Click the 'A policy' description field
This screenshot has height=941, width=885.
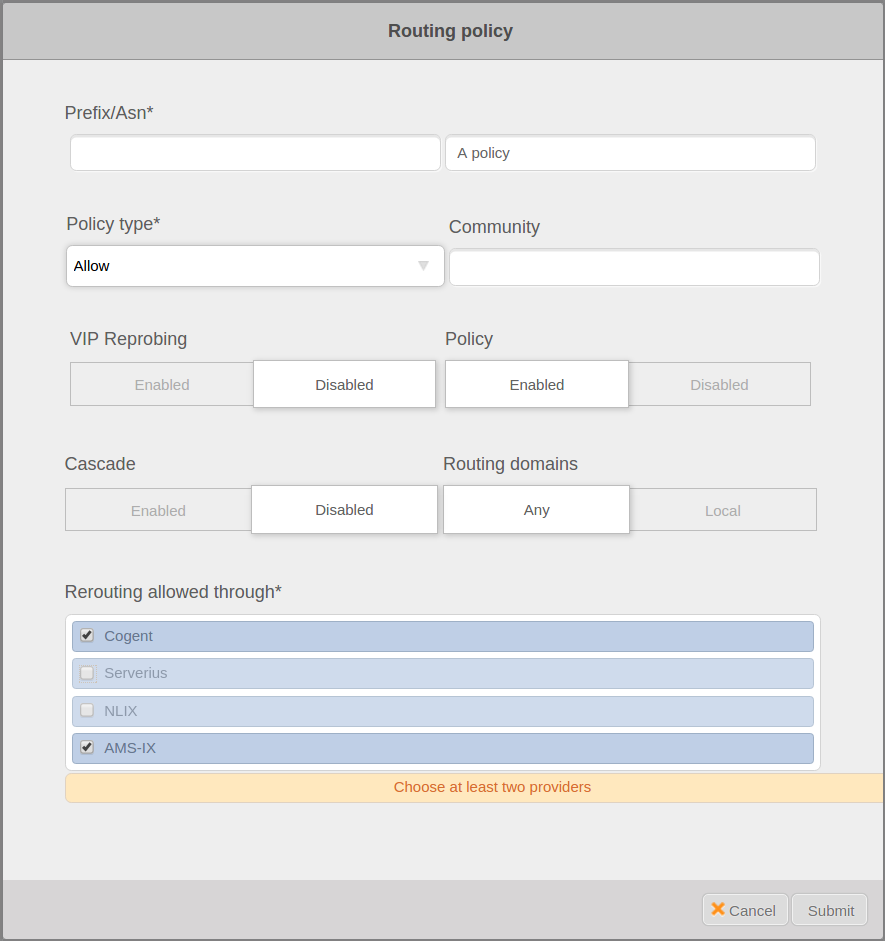[631, 153]
